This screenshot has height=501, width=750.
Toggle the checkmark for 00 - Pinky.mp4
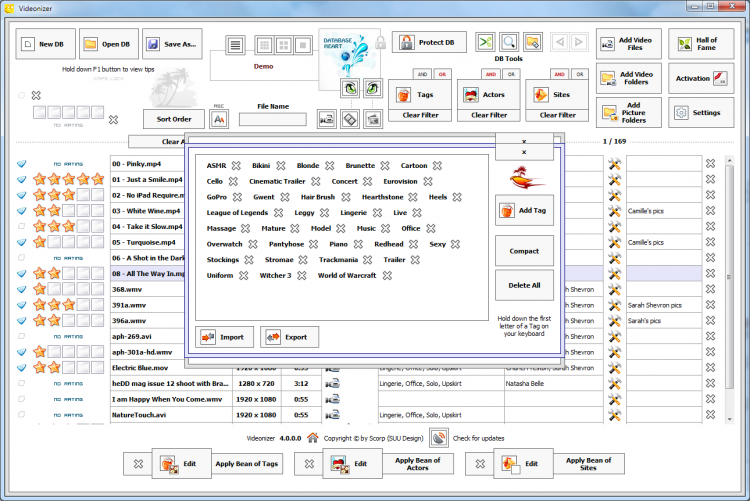tap(22, 164)
